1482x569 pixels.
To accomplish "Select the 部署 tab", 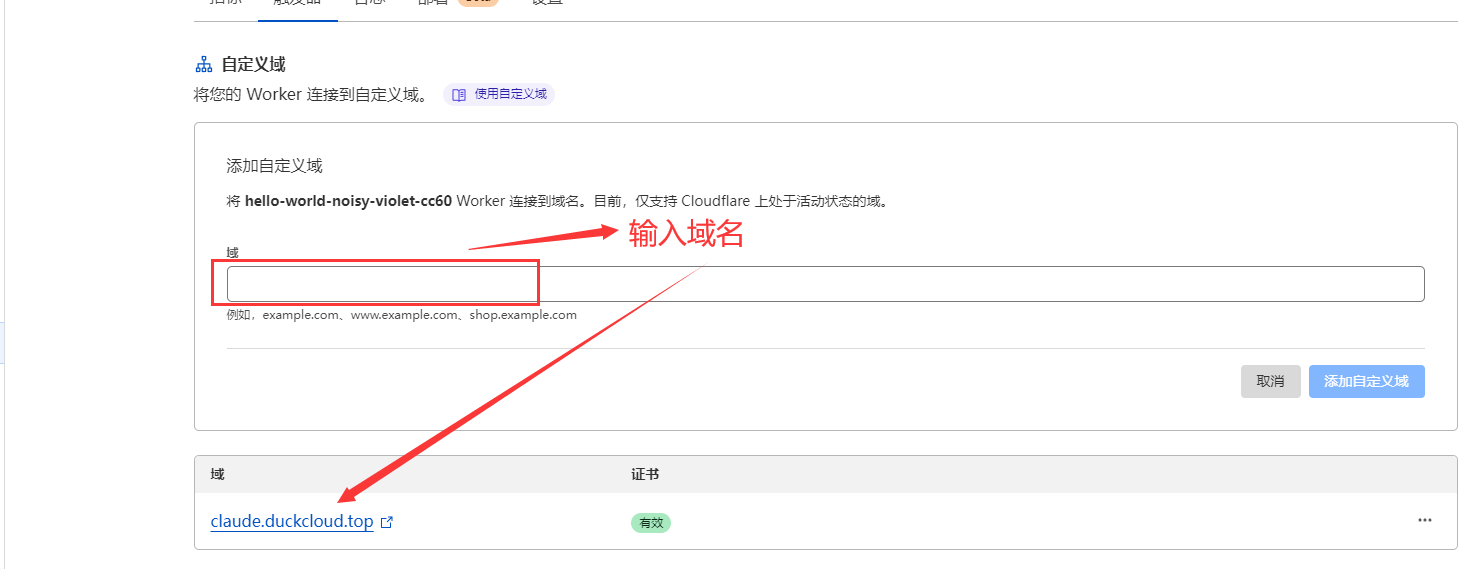I will point(434,3).
